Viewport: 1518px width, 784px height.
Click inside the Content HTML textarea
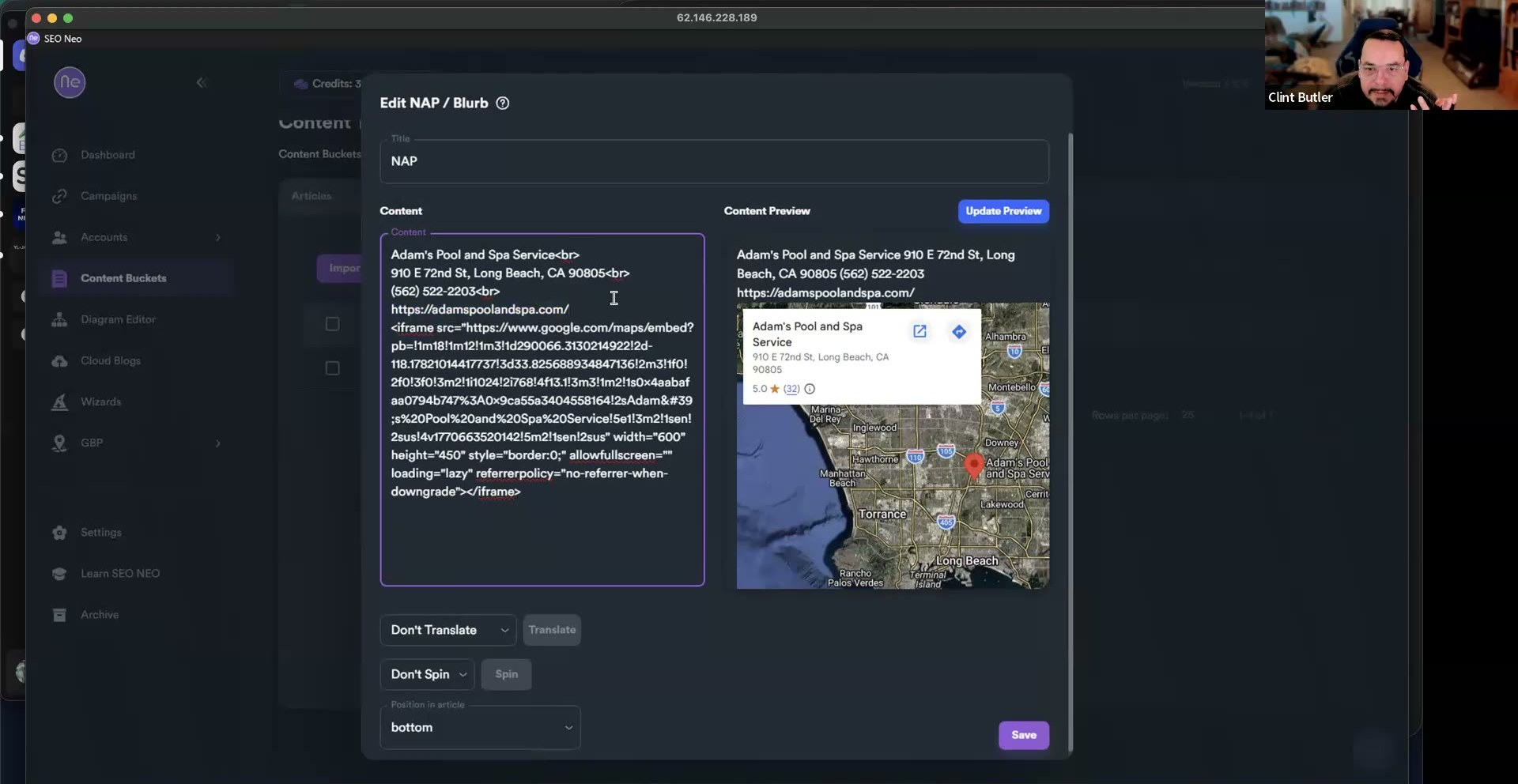point(542,409)
